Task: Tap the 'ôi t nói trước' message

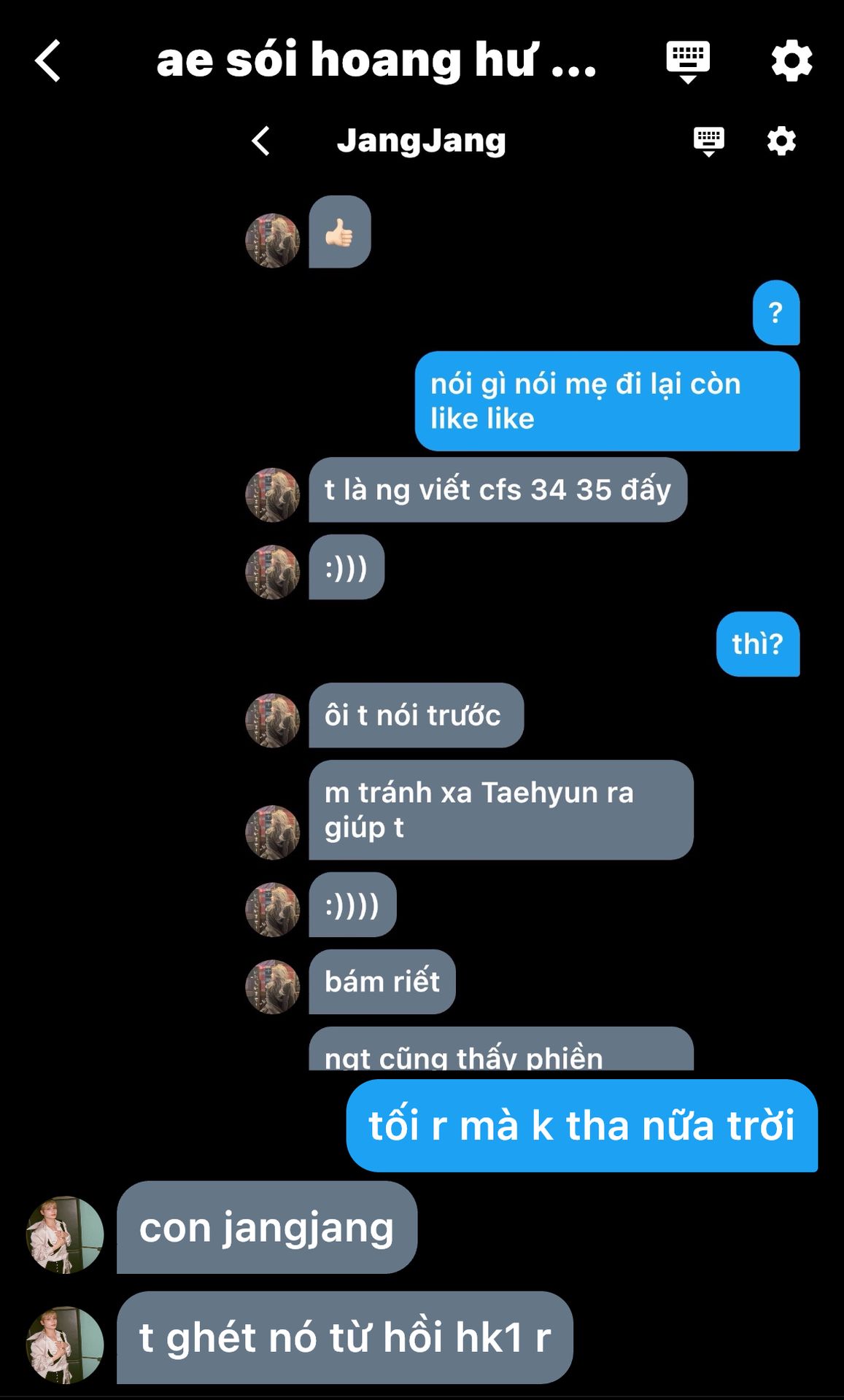Action: click(x=416, y=715)
